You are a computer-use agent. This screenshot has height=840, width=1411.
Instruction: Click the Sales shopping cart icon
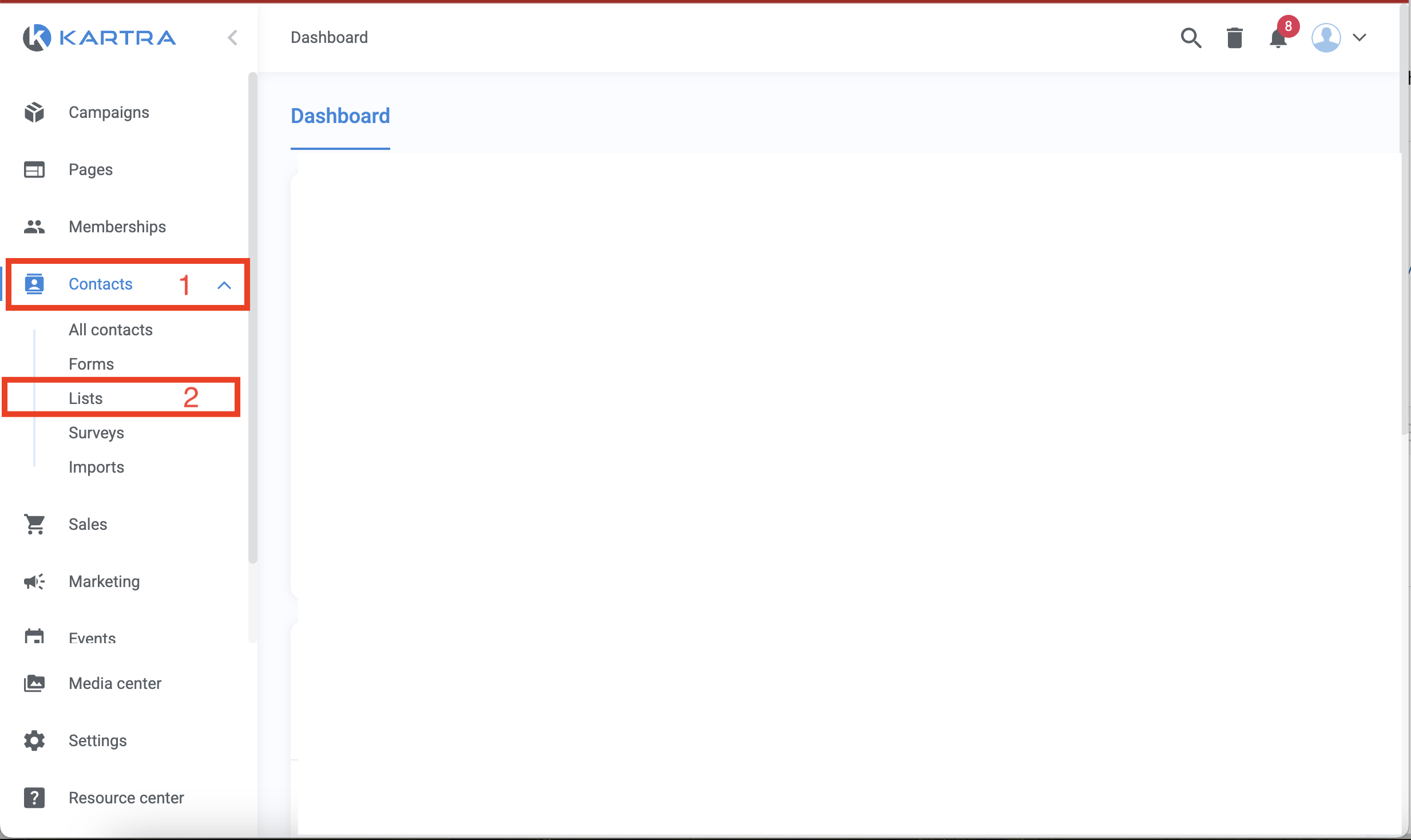(x=34, y=524)
